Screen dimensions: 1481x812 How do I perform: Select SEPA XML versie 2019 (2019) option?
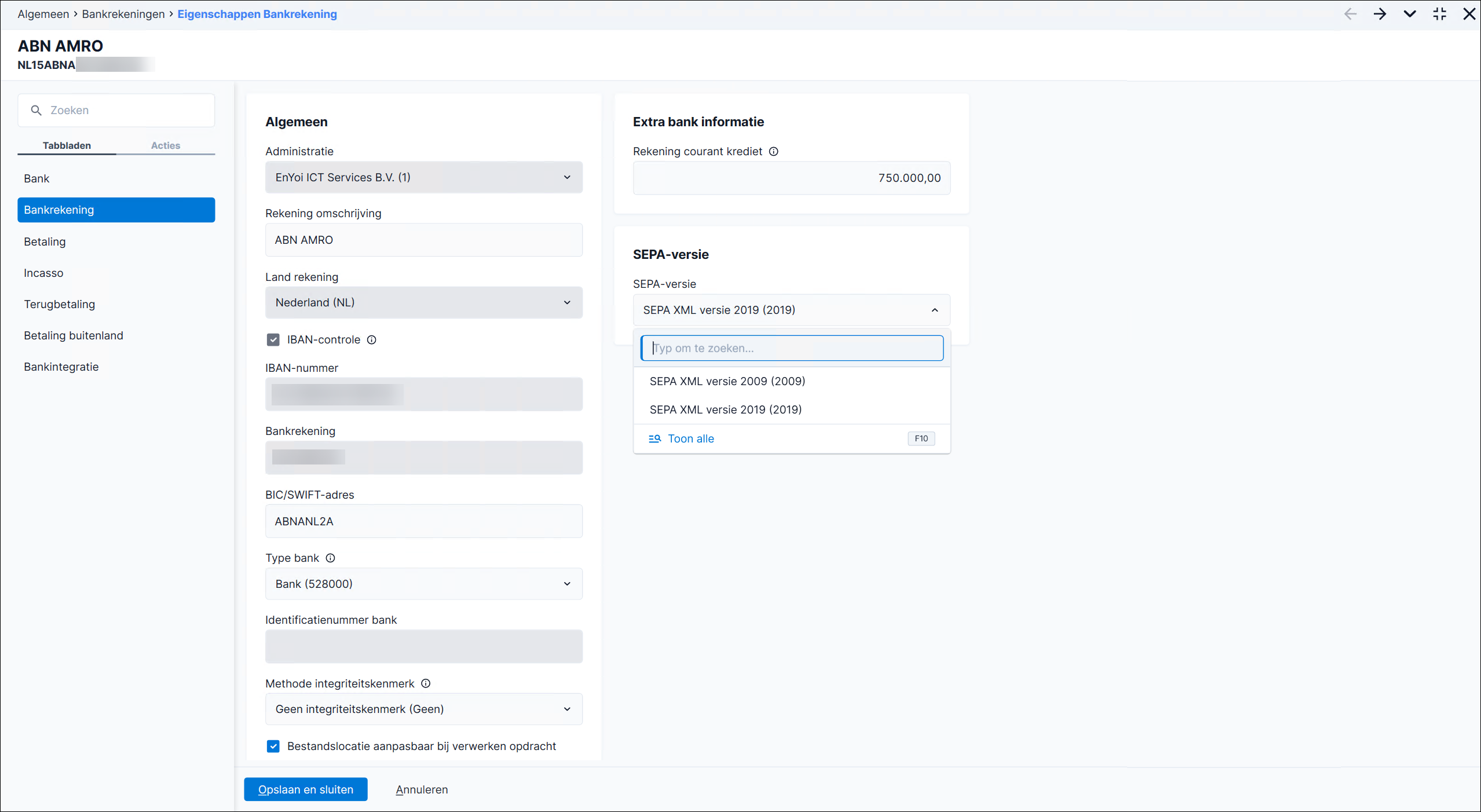pyautogui.click(x=792, y=409)
